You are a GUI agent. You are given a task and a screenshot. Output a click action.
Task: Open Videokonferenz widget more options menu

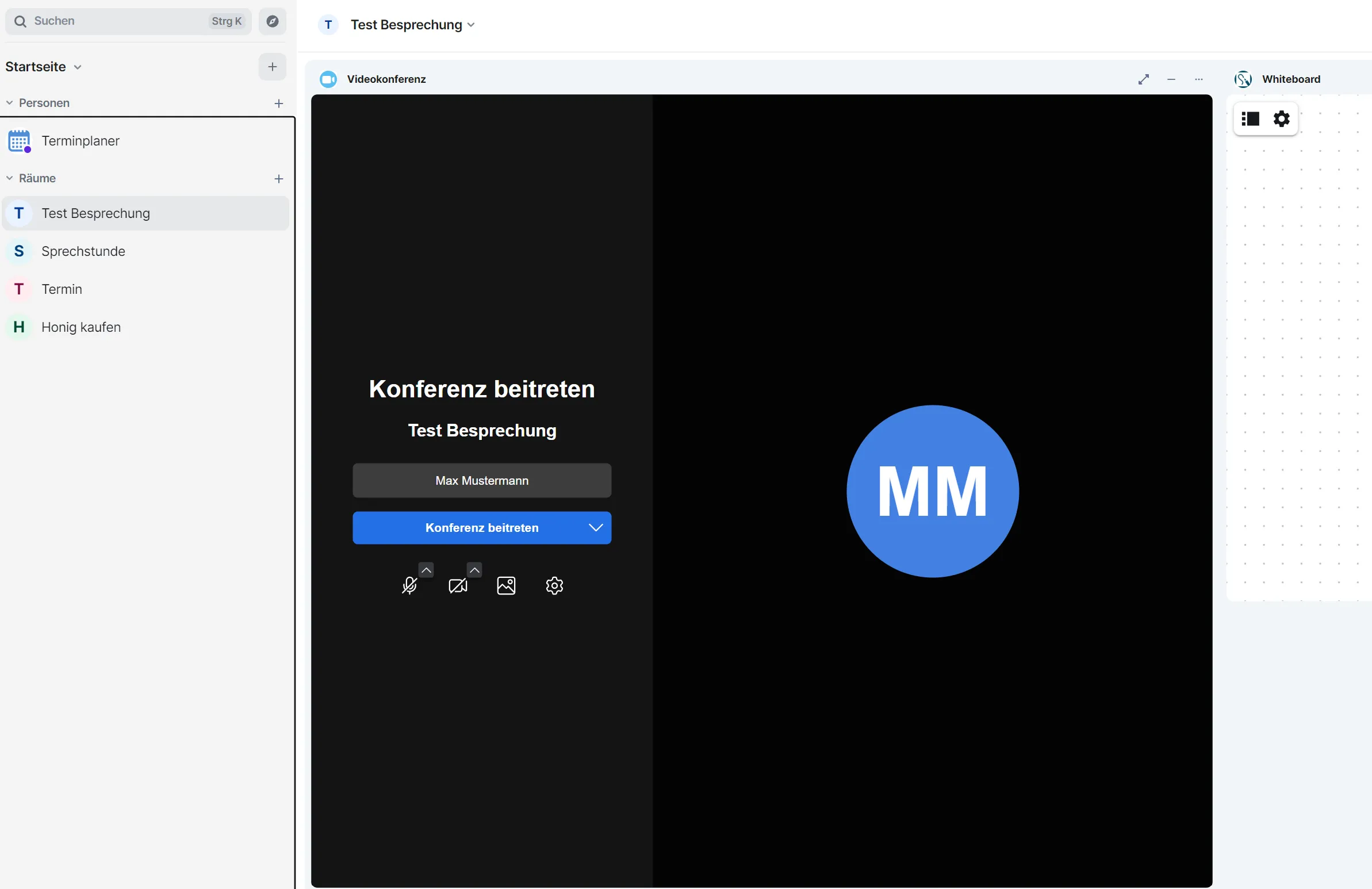point(1198,79)
